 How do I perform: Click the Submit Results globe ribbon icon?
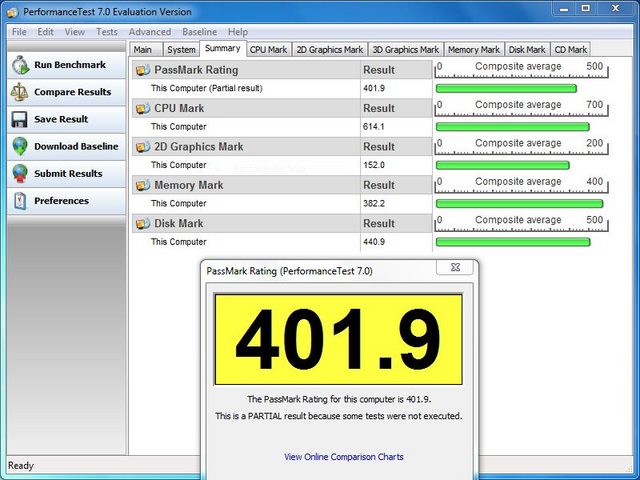[20, 173]
